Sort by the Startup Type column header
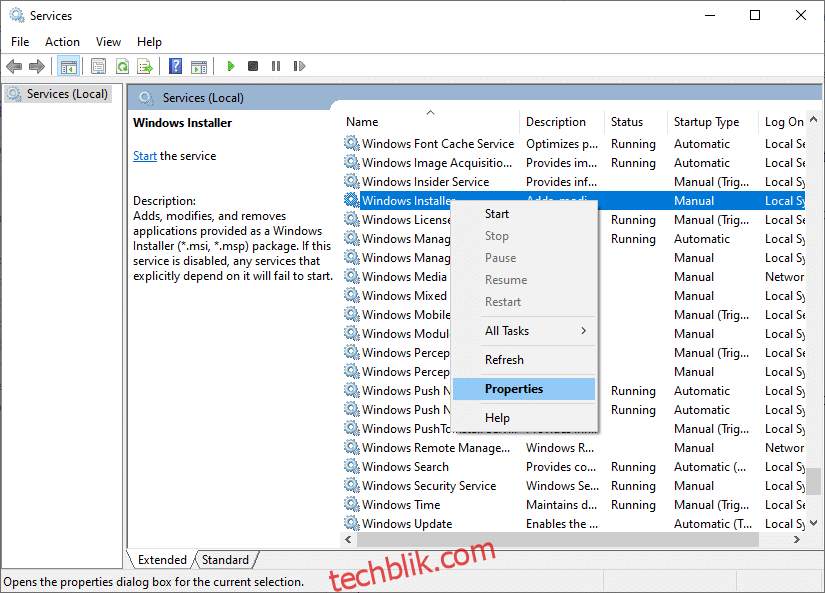Viewport: 825px width, 593px height. click(712, 122)
